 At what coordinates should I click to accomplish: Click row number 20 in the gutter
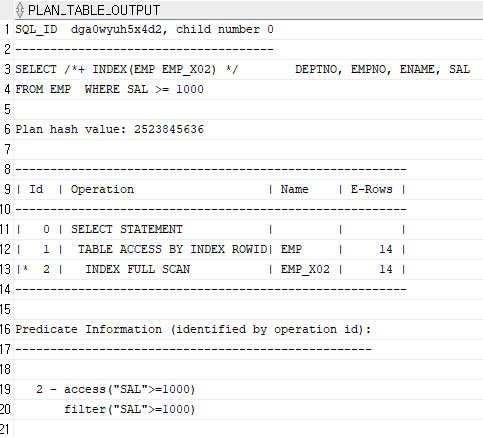point(7,410)
